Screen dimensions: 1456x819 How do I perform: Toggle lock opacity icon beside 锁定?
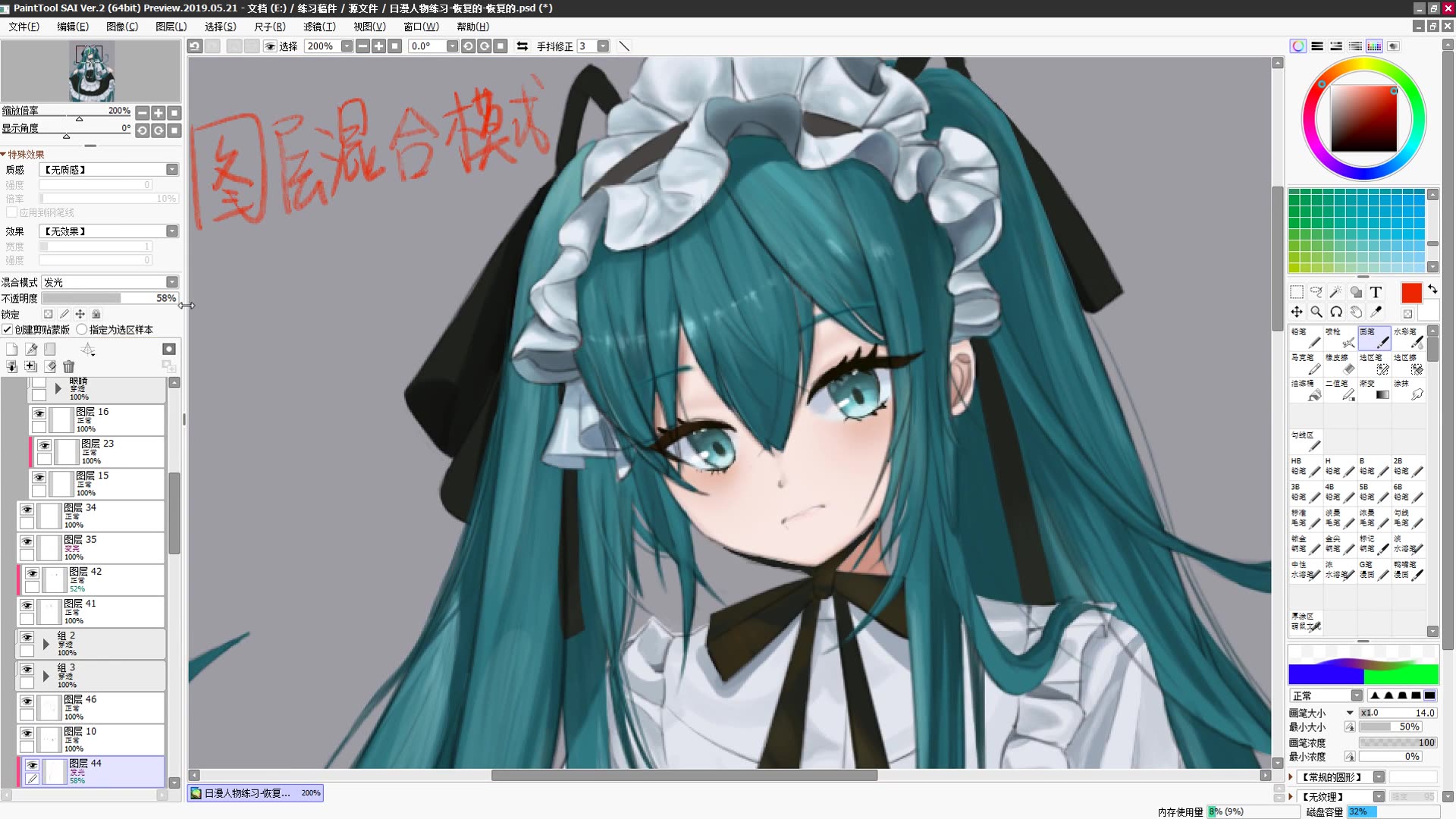pos(49,314)
